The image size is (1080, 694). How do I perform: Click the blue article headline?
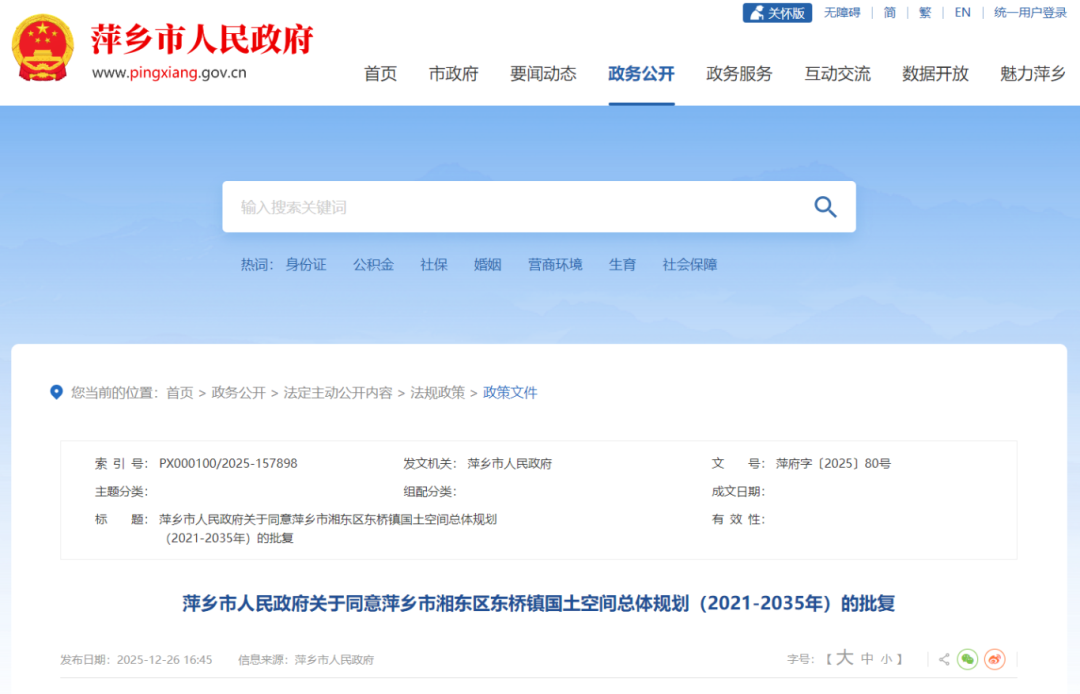point(539,604)
